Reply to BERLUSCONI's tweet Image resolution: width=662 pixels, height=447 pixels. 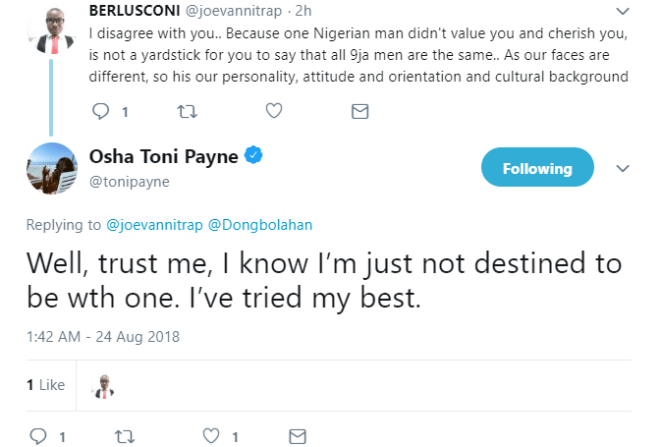[x=100, y=112]
